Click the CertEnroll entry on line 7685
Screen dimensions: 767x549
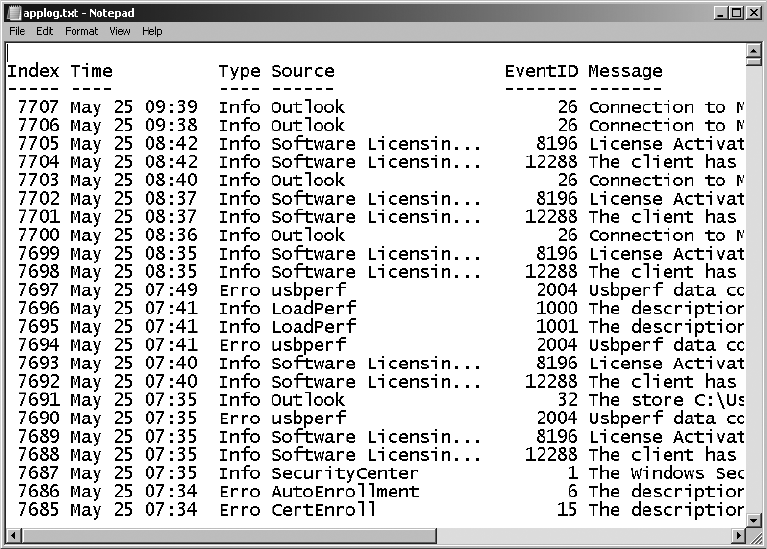pyautogui.click(x=323, y=510)
